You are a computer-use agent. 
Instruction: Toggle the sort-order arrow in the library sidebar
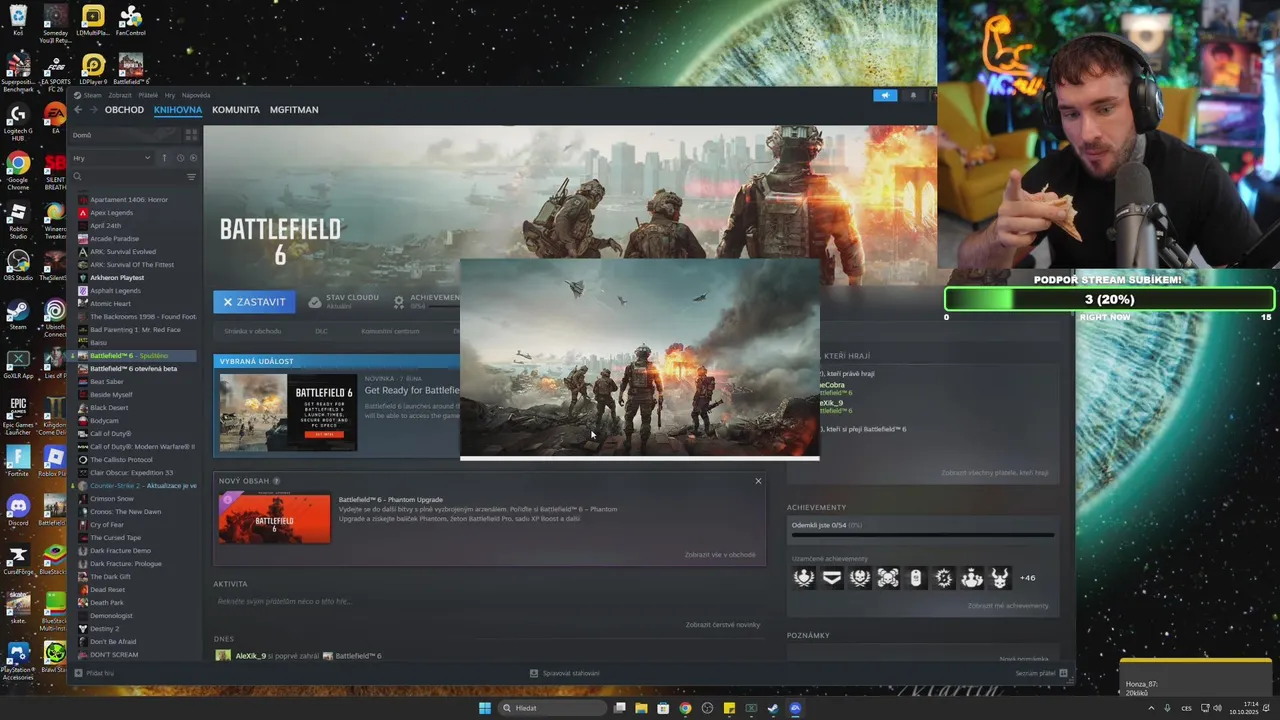pyautogui.click(x=165, y=158)
